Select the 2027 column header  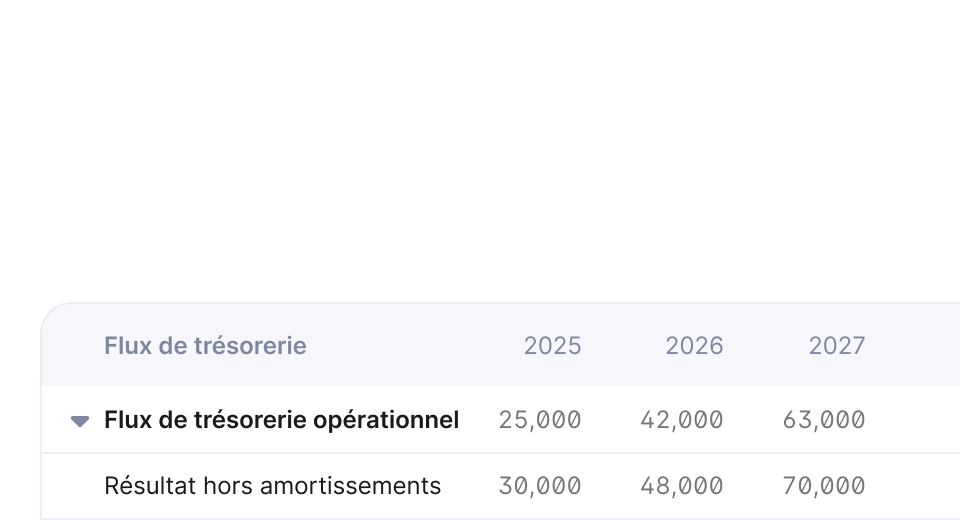coord(837,346)
